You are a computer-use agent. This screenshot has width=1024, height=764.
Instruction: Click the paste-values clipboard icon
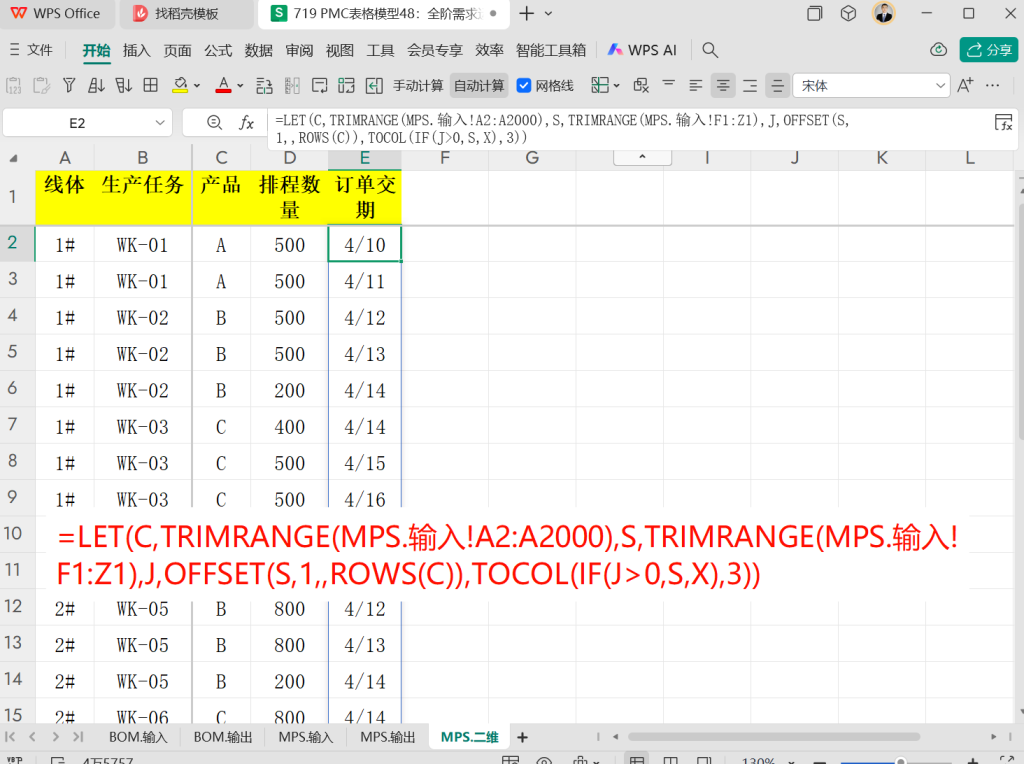(x=14, y=86)
